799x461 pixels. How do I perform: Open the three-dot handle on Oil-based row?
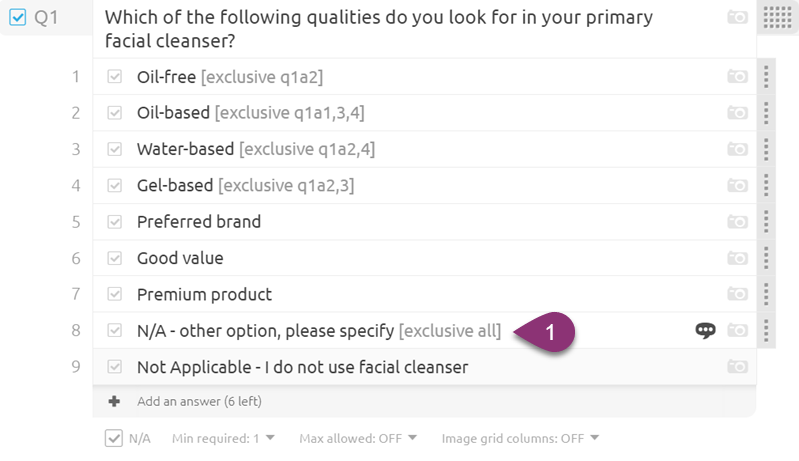pos(766,113)
